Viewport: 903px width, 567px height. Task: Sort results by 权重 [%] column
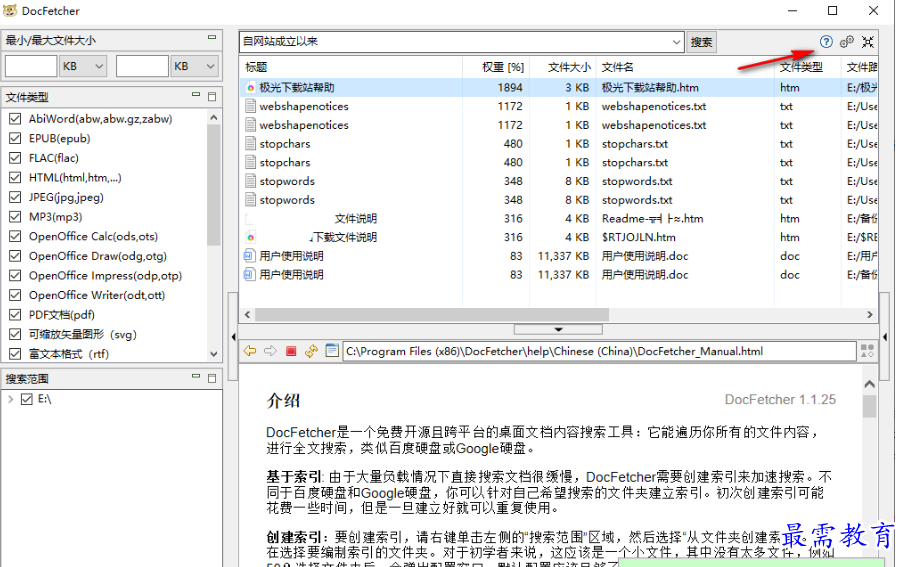(502, 67)
